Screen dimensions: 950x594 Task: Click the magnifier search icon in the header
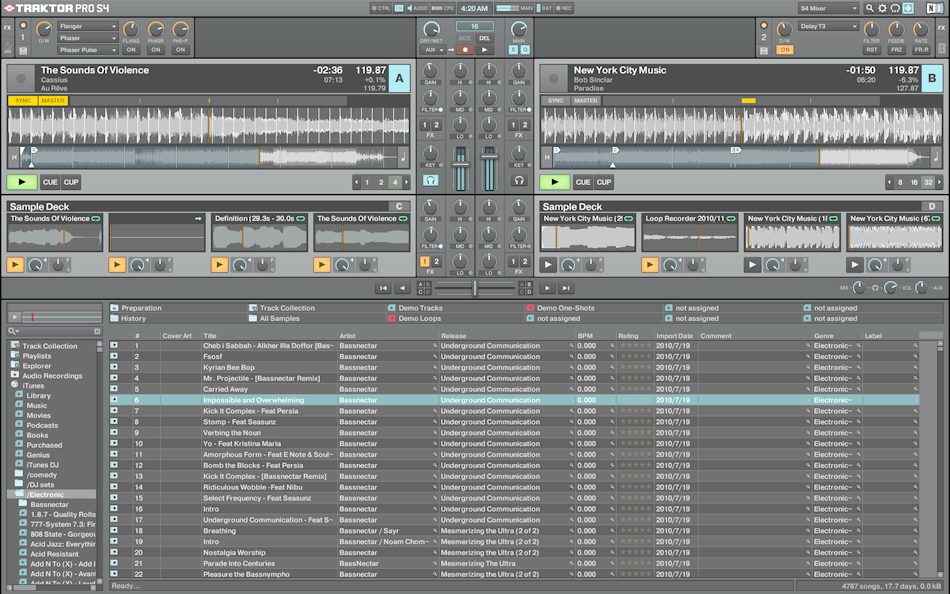tap(869, 8)
